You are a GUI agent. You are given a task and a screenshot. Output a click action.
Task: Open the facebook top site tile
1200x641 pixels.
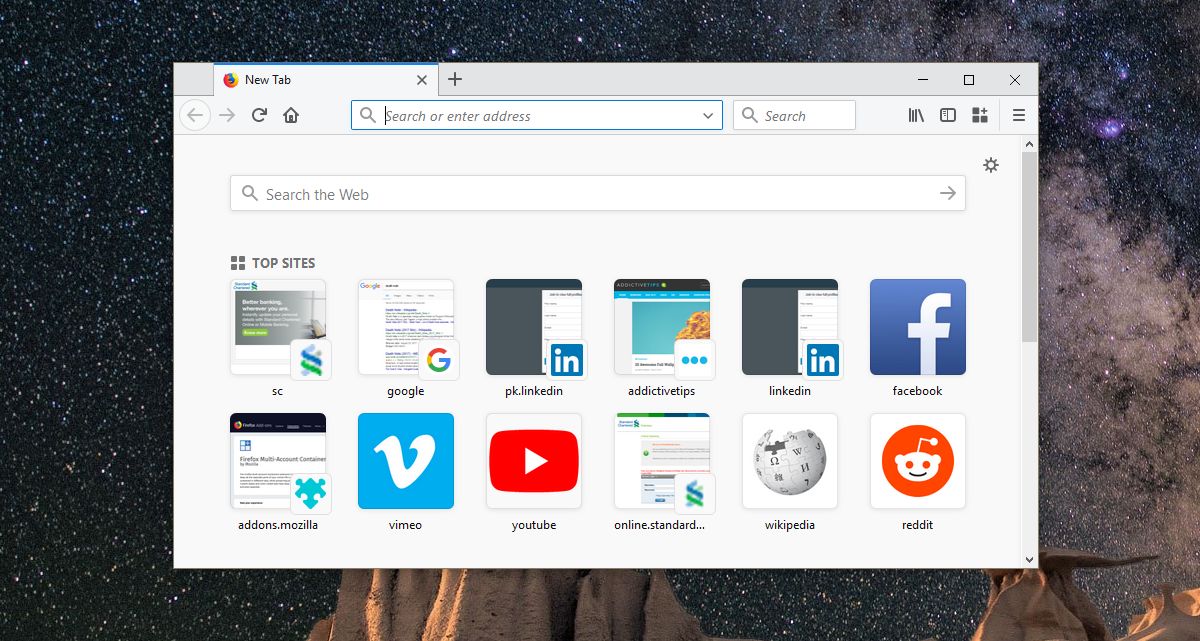pyautogui.click(x=918, y=327)
